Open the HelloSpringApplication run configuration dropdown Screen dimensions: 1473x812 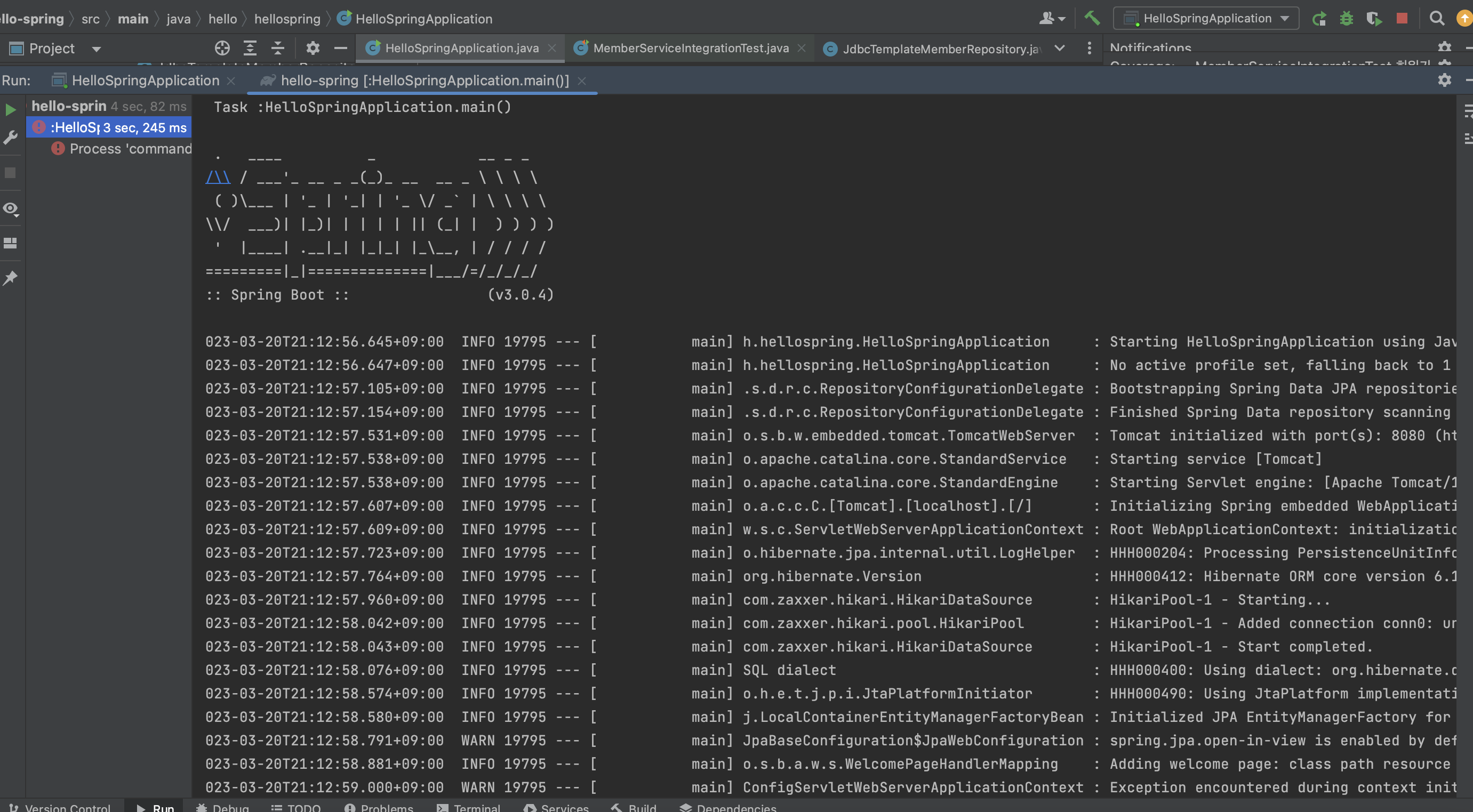1206,18
